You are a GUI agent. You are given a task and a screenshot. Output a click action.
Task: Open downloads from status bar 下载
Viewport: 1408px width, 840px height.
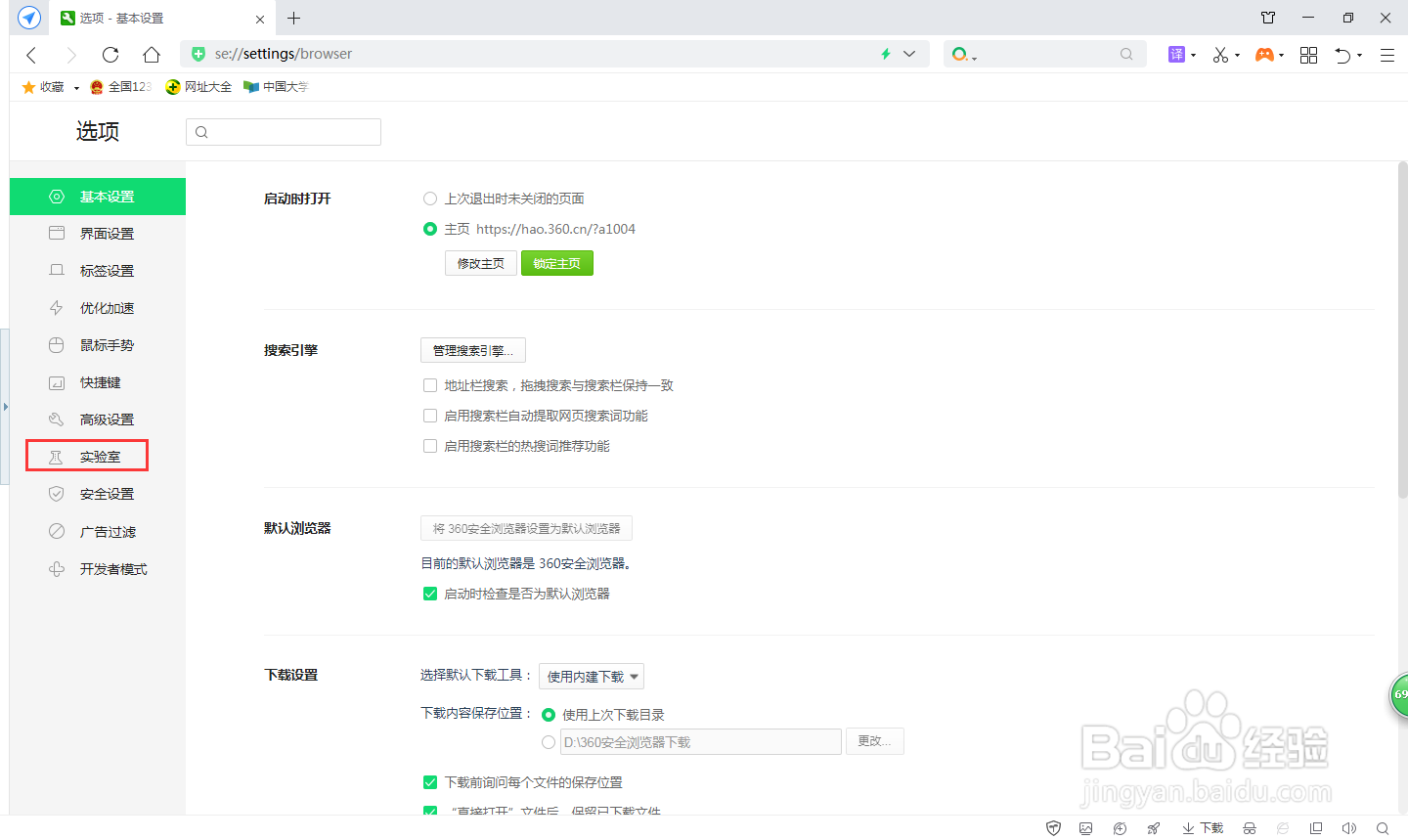click(1203, 828)
